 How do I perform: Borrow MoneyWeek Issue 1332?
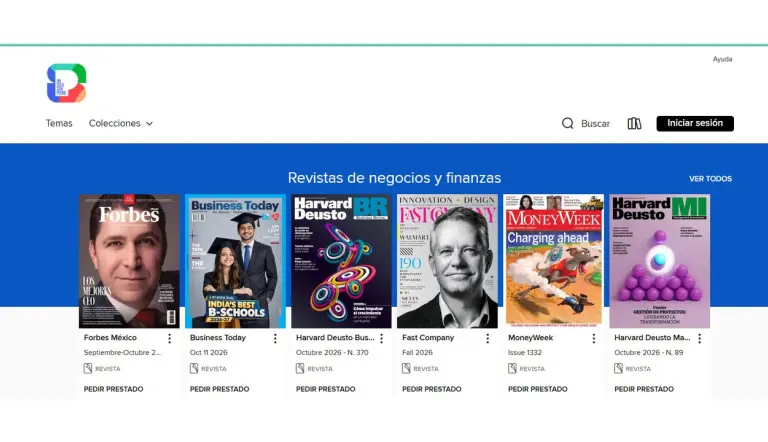point(538,389)
